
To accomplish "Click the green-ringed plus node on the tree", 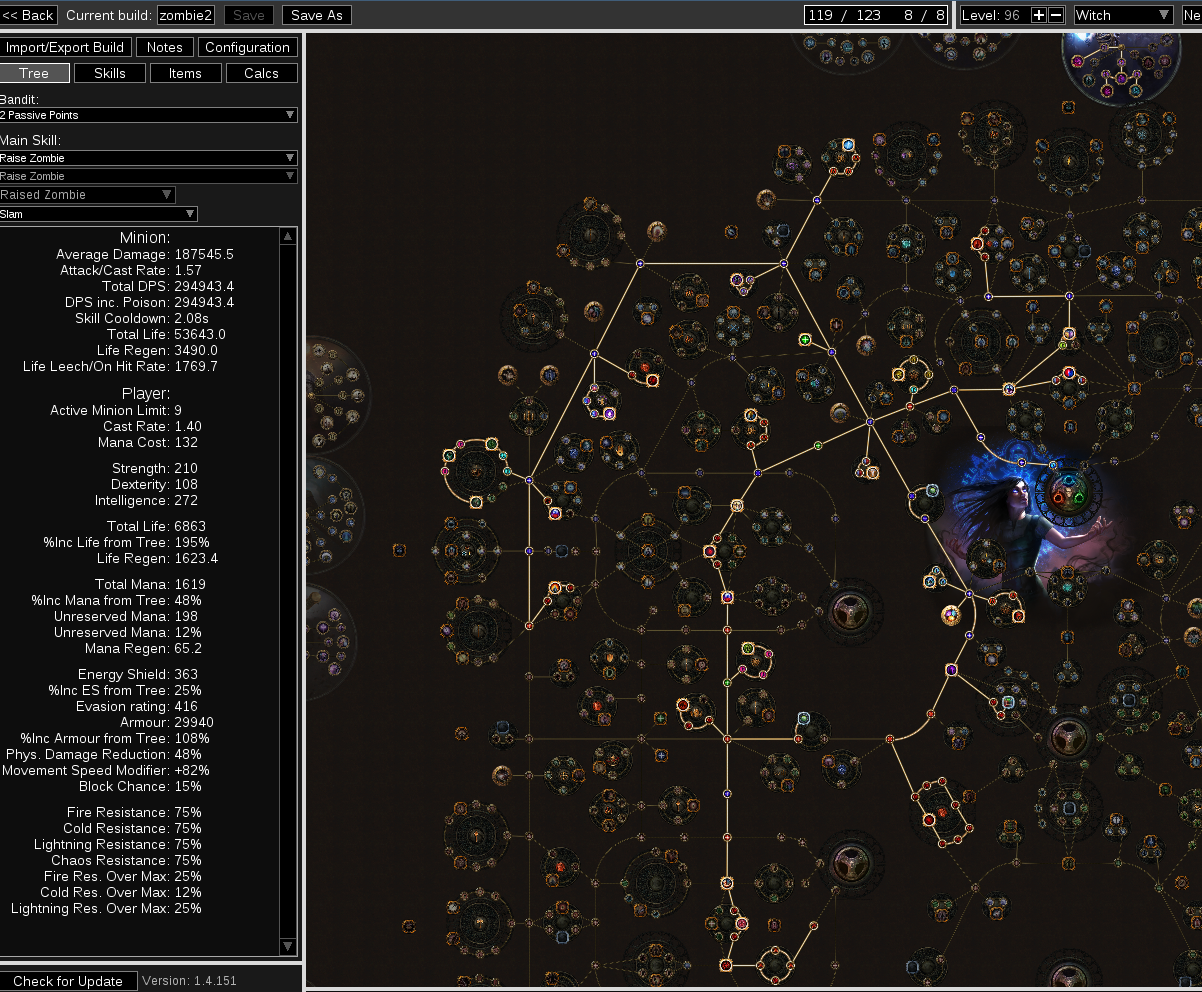I will click(x=805, y=340).
